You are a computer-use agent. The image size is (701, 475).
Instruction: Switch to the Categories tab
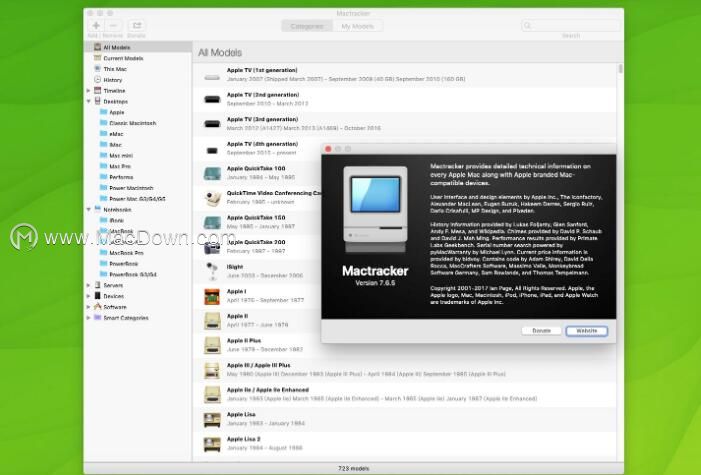(307, 26)
